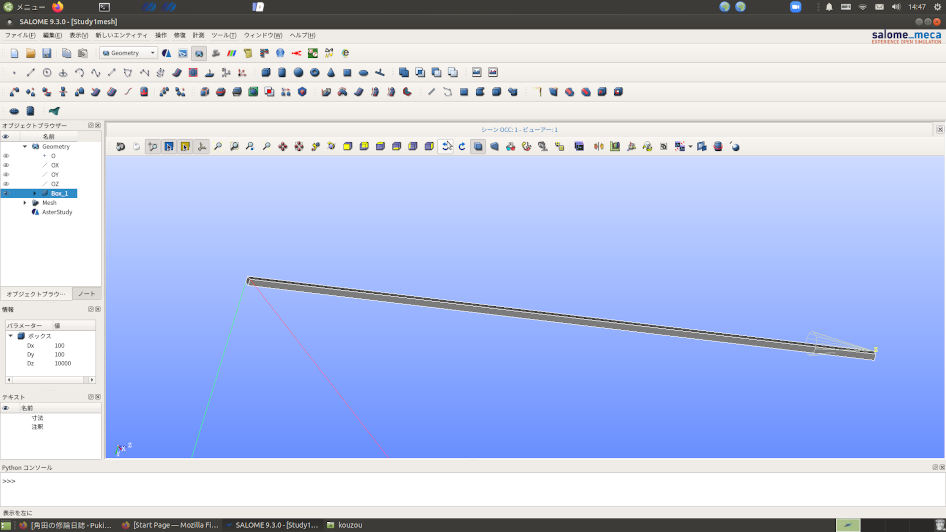Select the 注釈 row in text panel

click(x=37, y=427)
